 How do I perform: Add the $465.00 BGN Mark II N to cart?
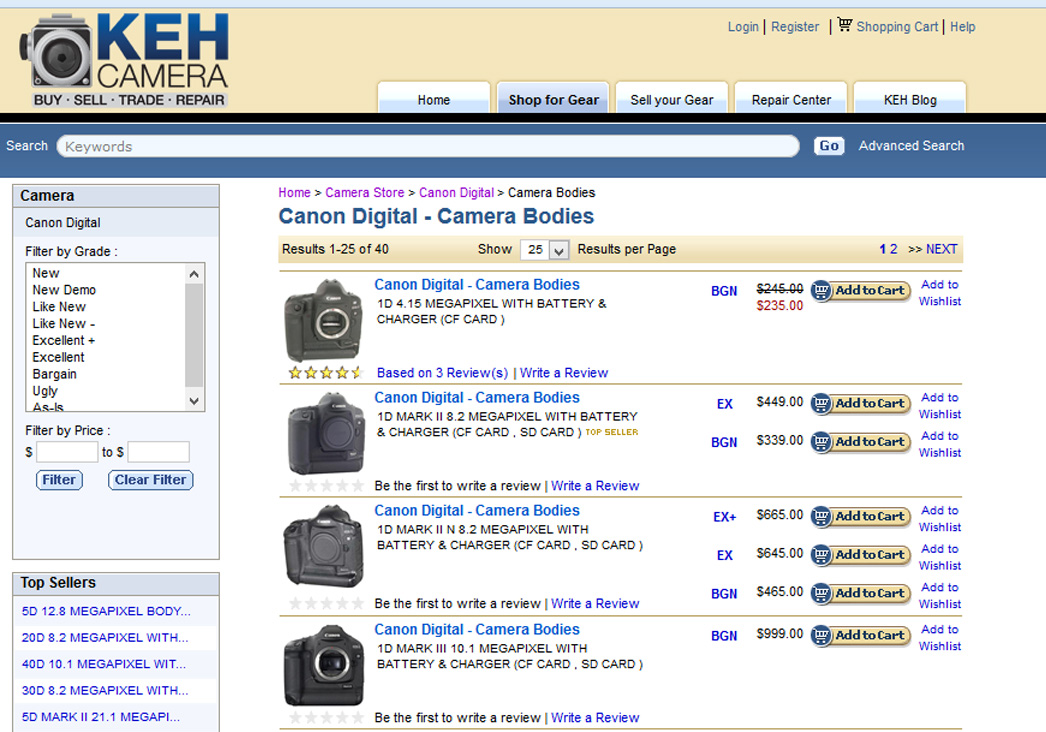tap(860, 594)
